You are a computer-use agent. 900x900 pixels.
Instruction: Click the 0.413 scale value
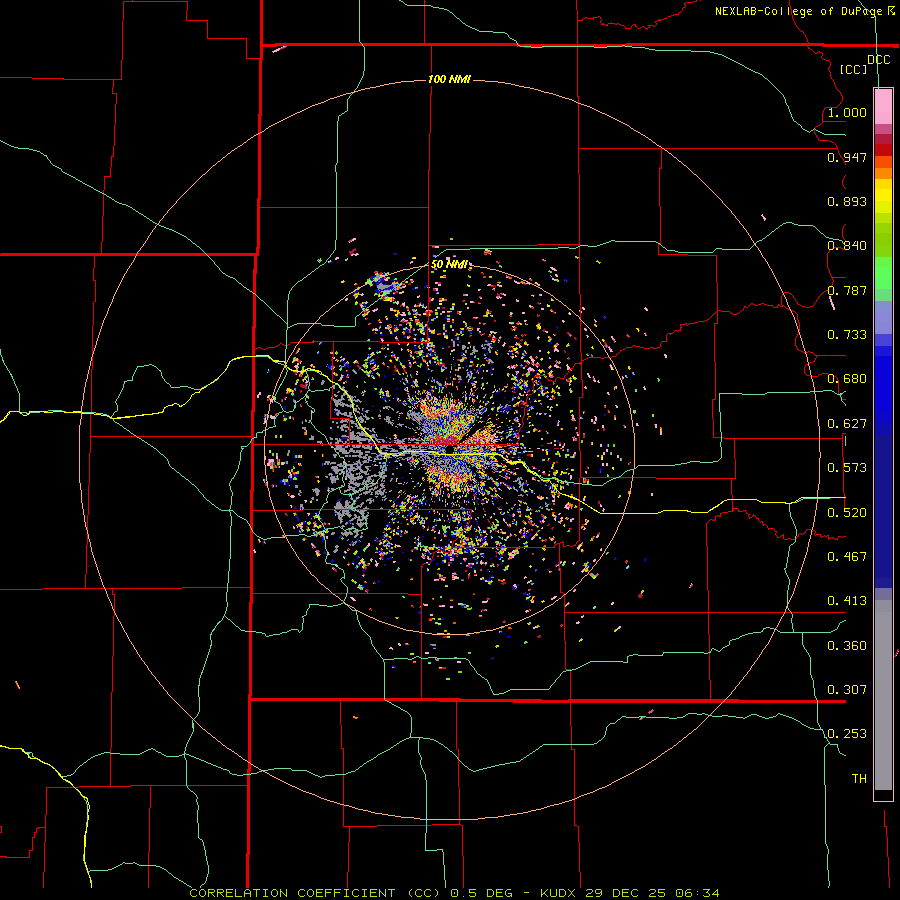pyautogui.click(x=847, y=601)
